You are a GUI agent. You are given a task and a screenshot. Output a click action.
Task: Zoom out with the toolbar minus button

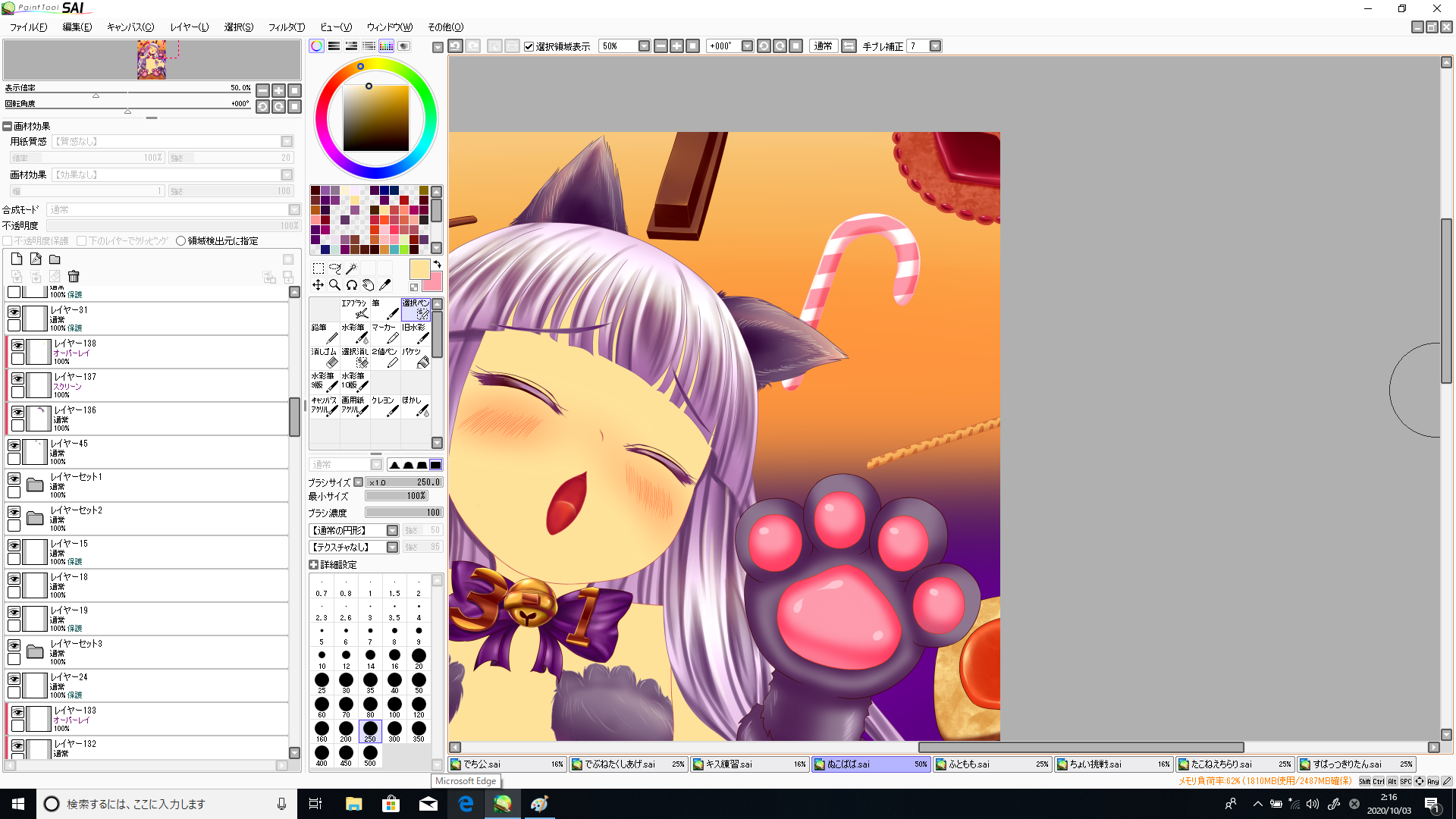(x=661, y=46)
